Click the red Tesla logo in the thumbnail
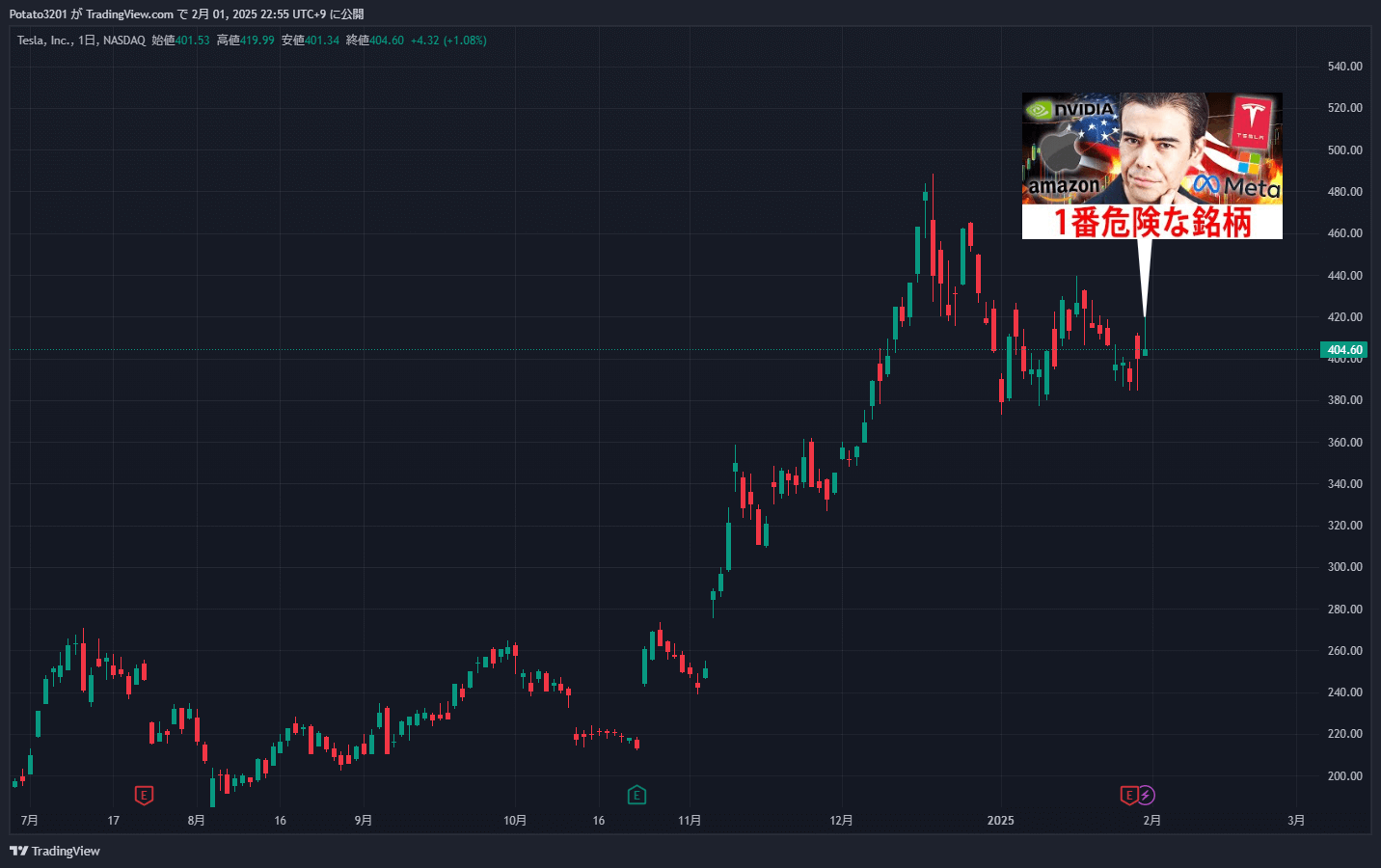 tap(1253, 121)
